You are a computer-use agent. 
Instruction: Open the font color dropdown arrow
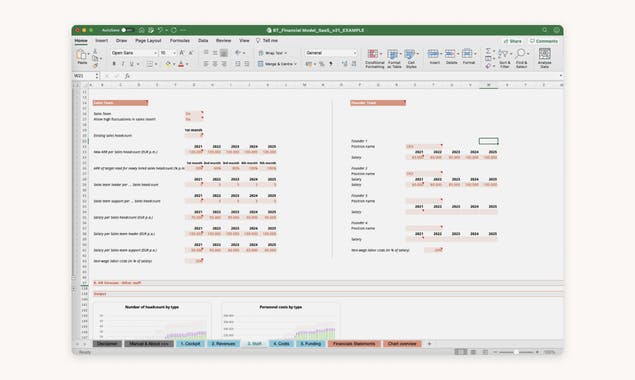coord(187,64)
